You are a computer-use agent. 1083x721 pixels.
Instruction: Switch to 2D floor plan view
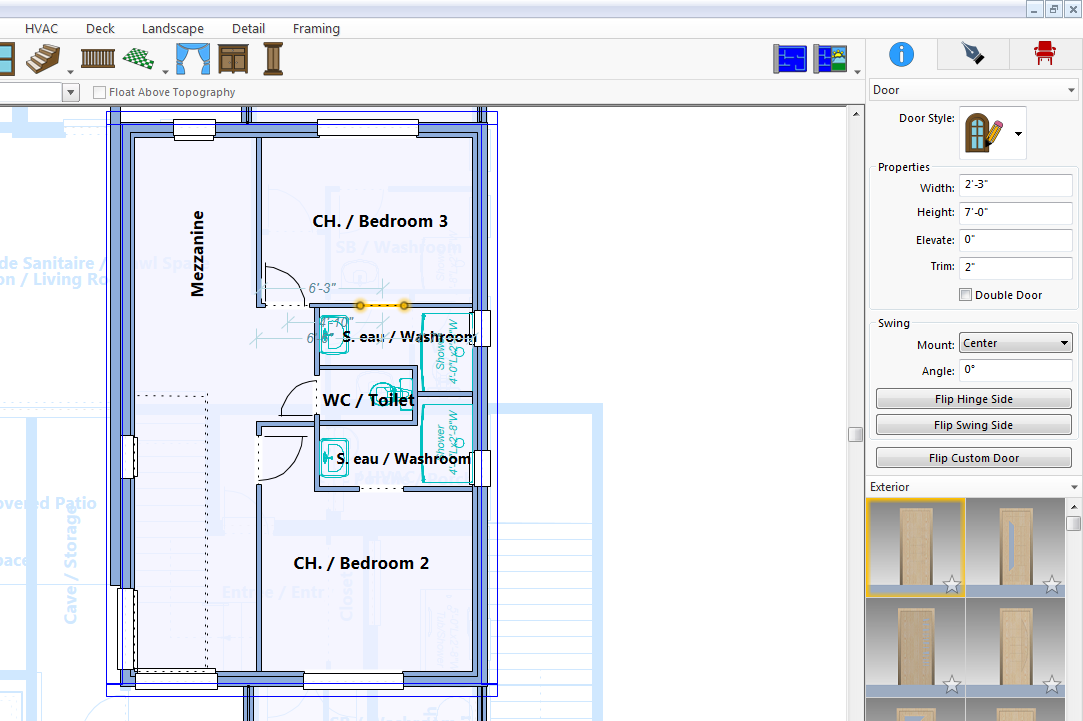790,58
